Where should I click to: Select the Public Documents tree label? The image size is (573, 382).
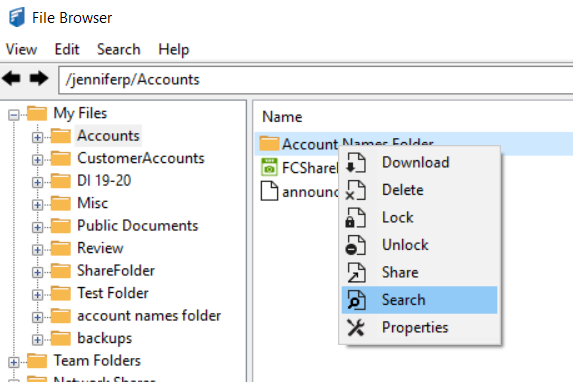click(138, 226)
